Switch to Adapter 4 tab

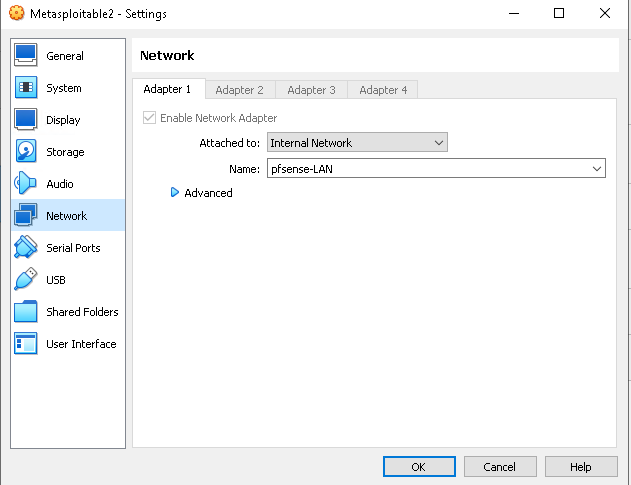pos(383,90)
